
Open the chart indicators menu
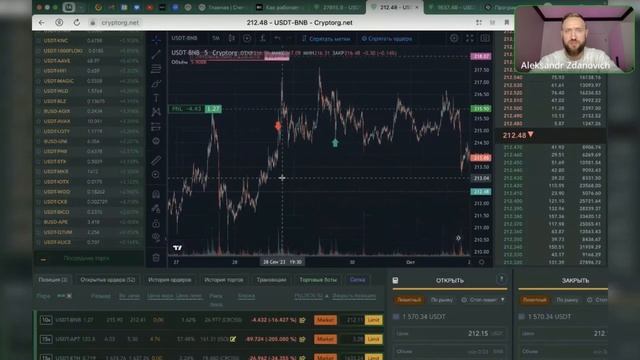click(x=263, y=38)
